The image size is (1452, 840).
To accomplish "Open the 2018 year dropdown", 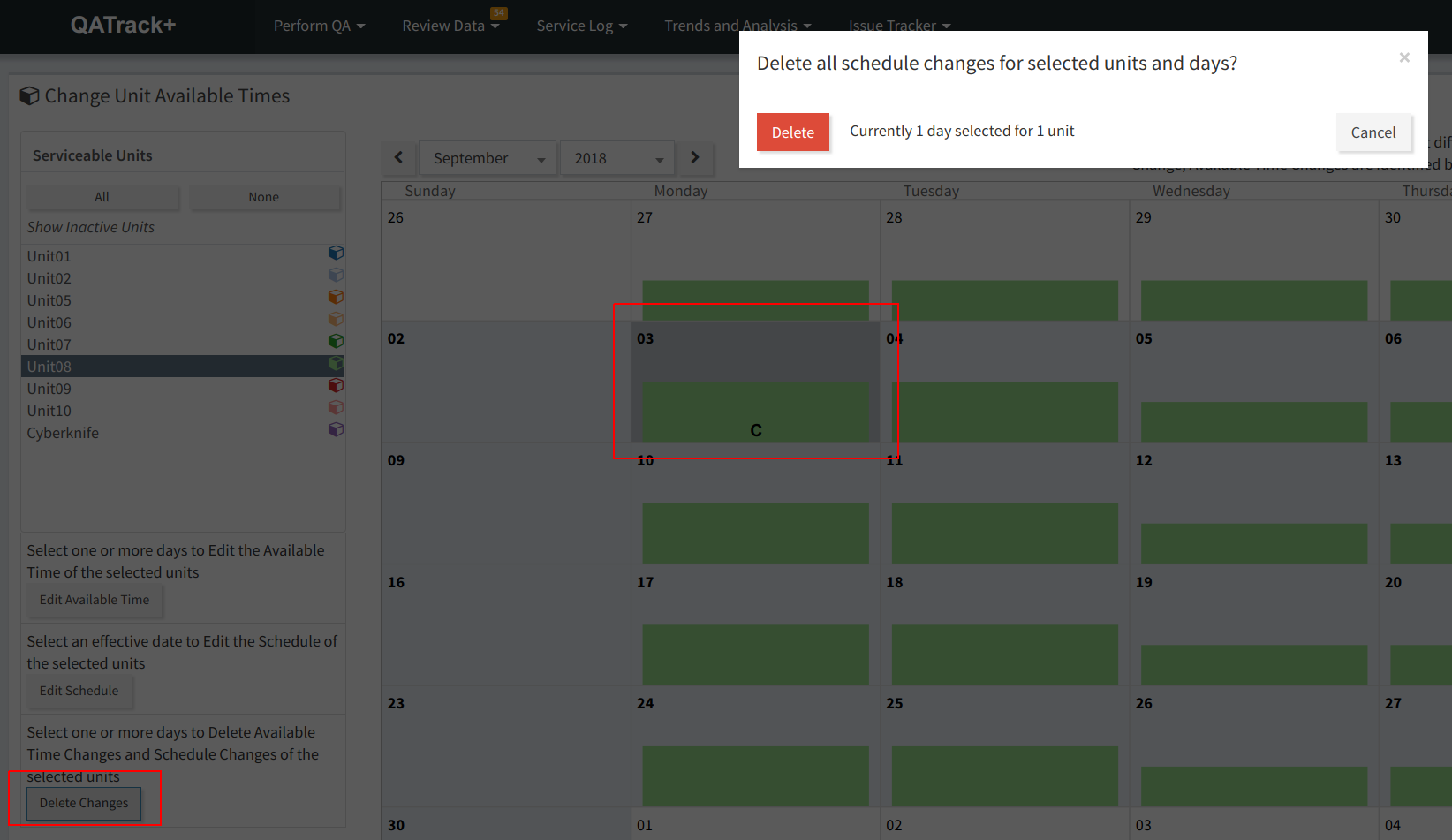I will pos(617,158).
